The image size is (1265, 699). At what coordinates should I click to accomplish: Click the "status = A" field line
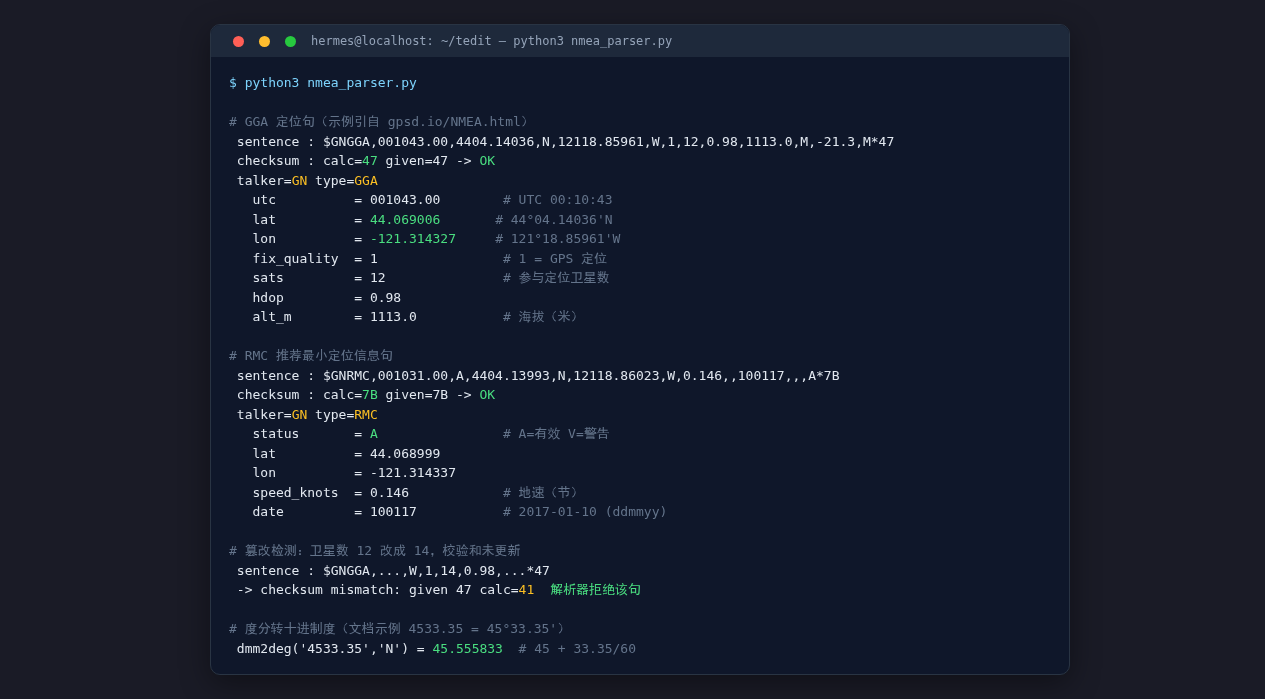tap(315, 434)
